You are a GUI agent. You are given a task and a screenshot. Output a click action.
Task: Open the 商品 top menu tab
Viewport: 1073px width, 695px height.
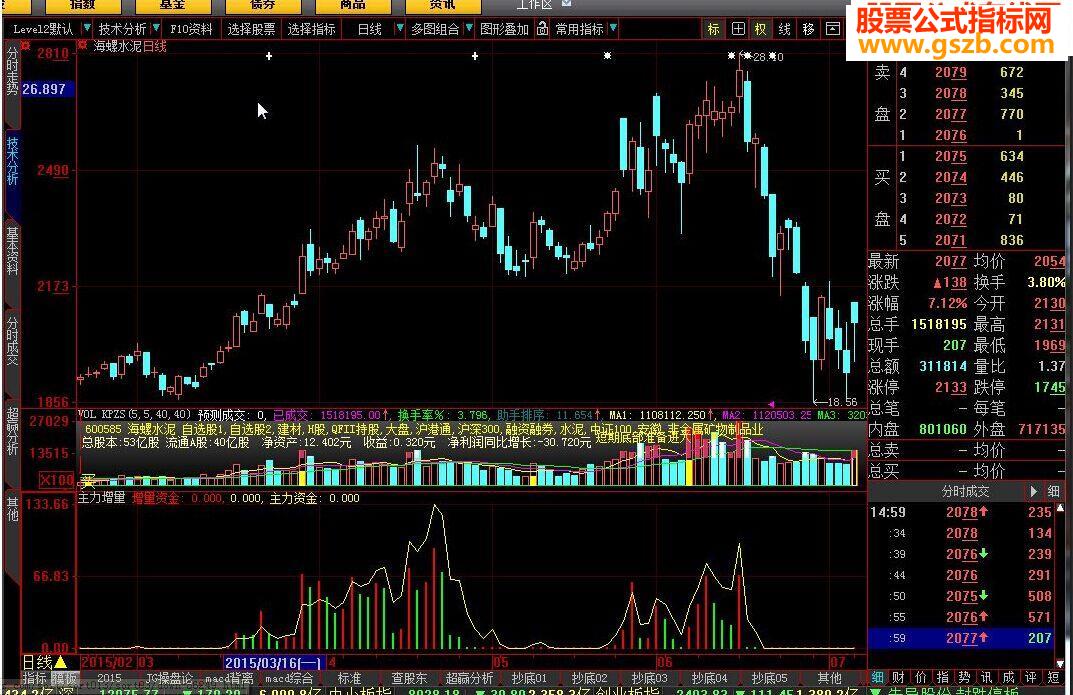pos(353,5)
